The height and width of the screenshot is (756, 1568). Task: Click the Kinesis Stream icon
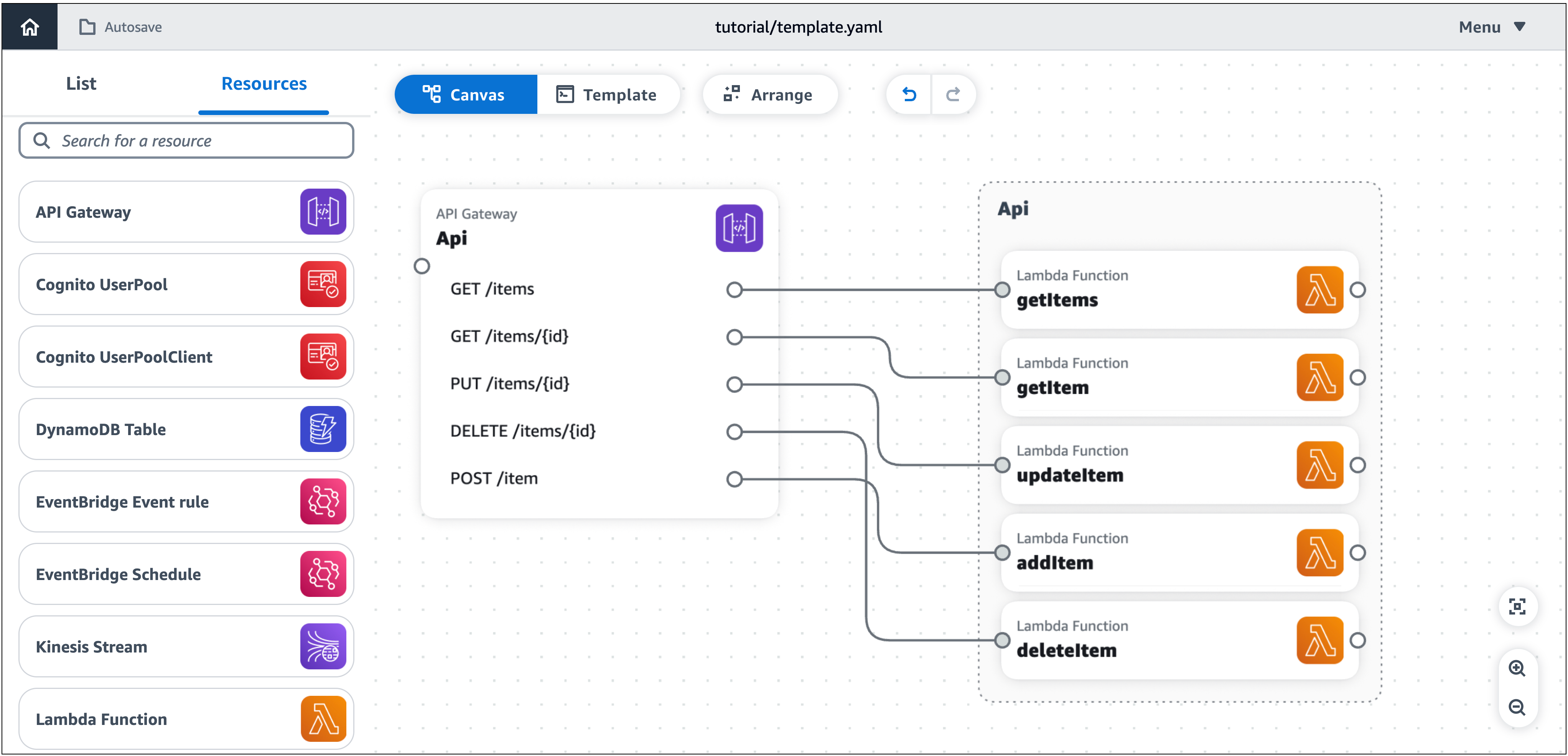[x=323, y=646]
